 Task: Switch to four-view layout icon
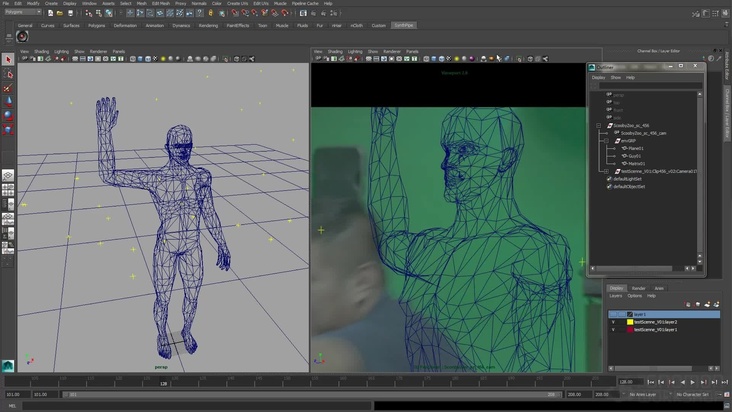(x=8, y=190)
